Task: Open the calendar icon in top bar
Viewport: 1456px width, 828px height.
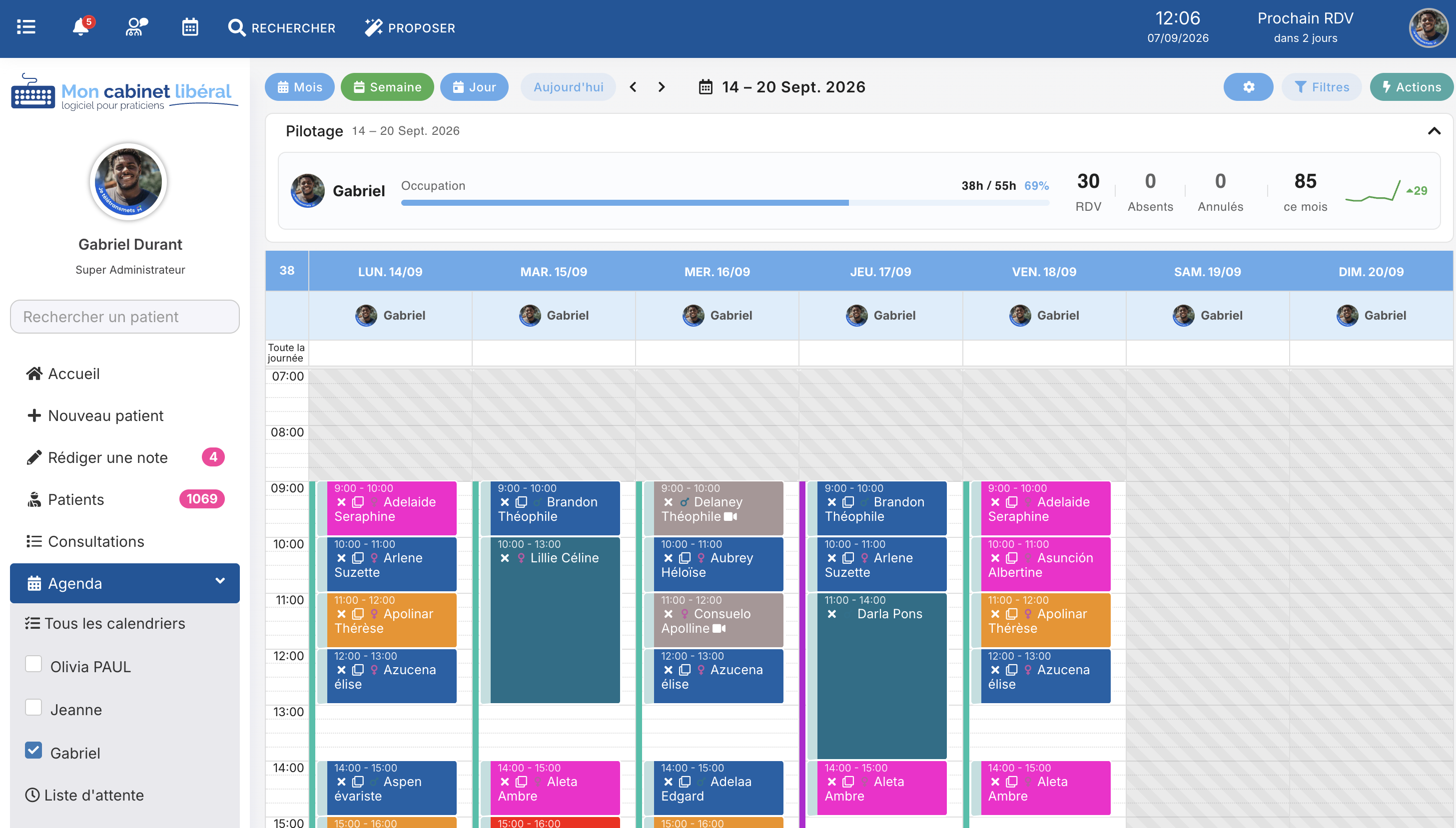Action: click(190, 27)
